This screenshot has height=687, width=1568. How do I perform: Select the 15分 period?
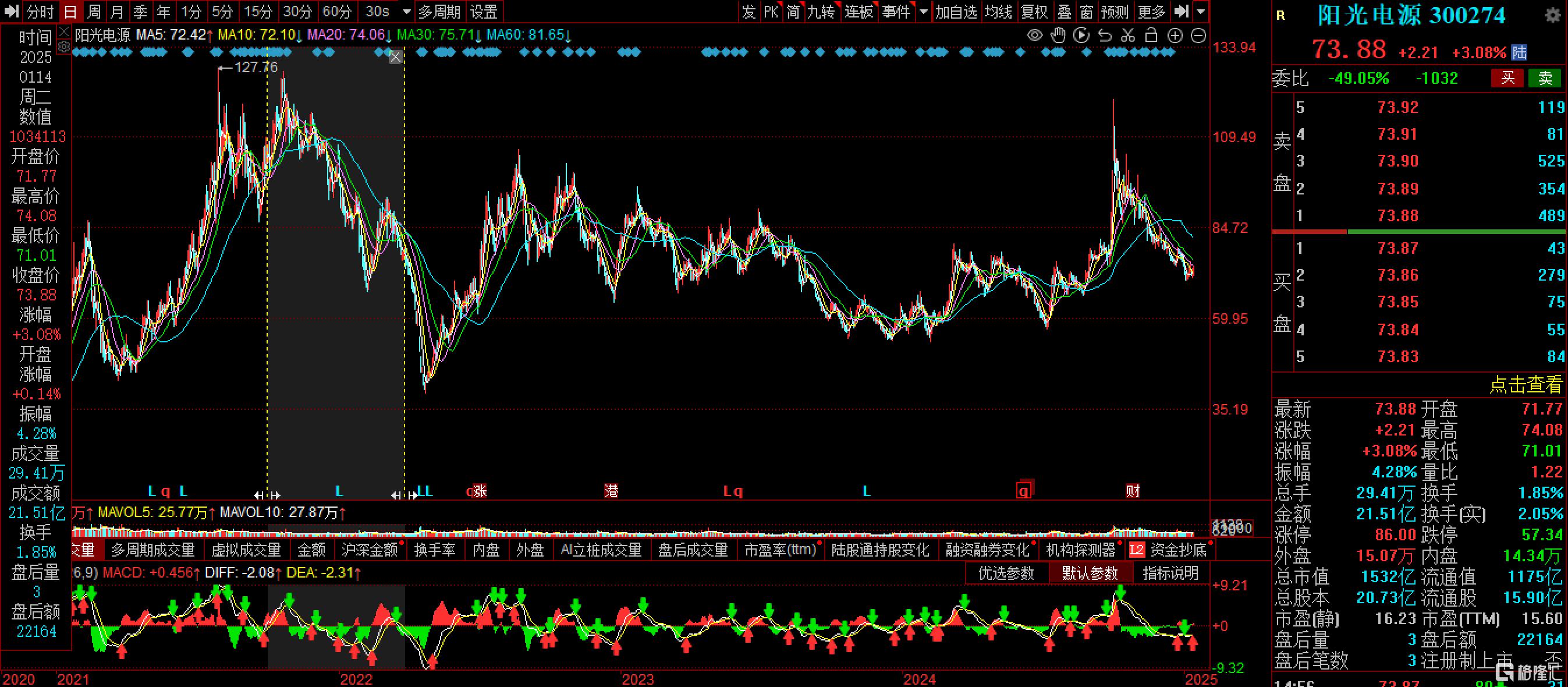click(258, 12)
